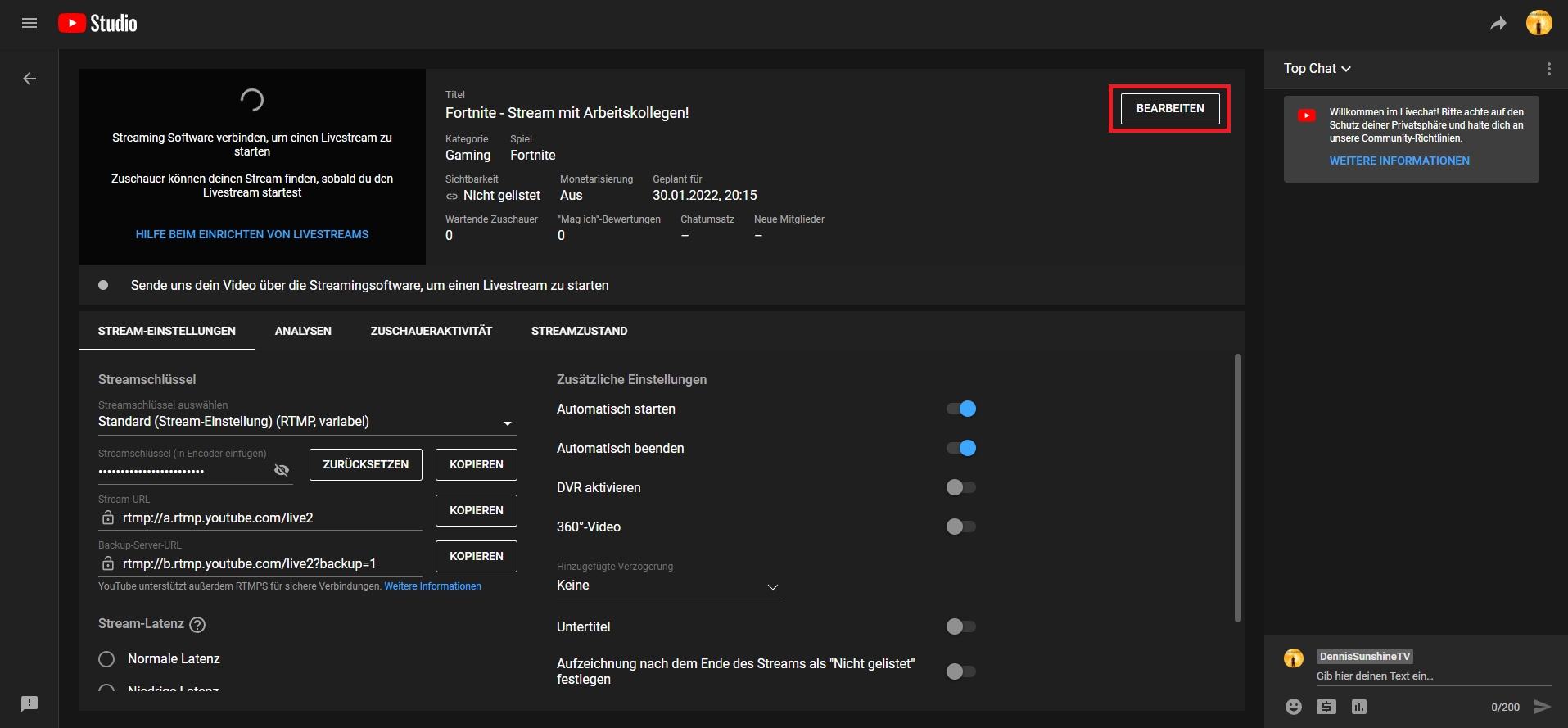
Task: Click the DennisSunshineTV chat avatar
Action: pyautogui.click(x=1294, y=658)
